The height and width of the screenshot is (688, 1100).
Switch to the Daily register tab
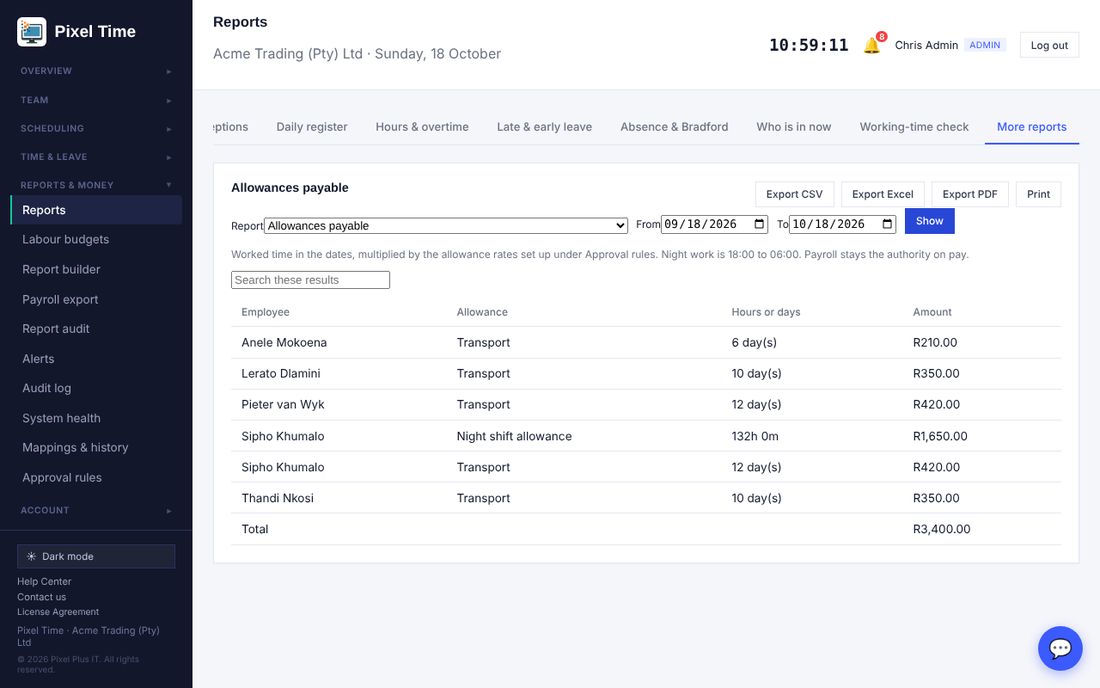312,127
